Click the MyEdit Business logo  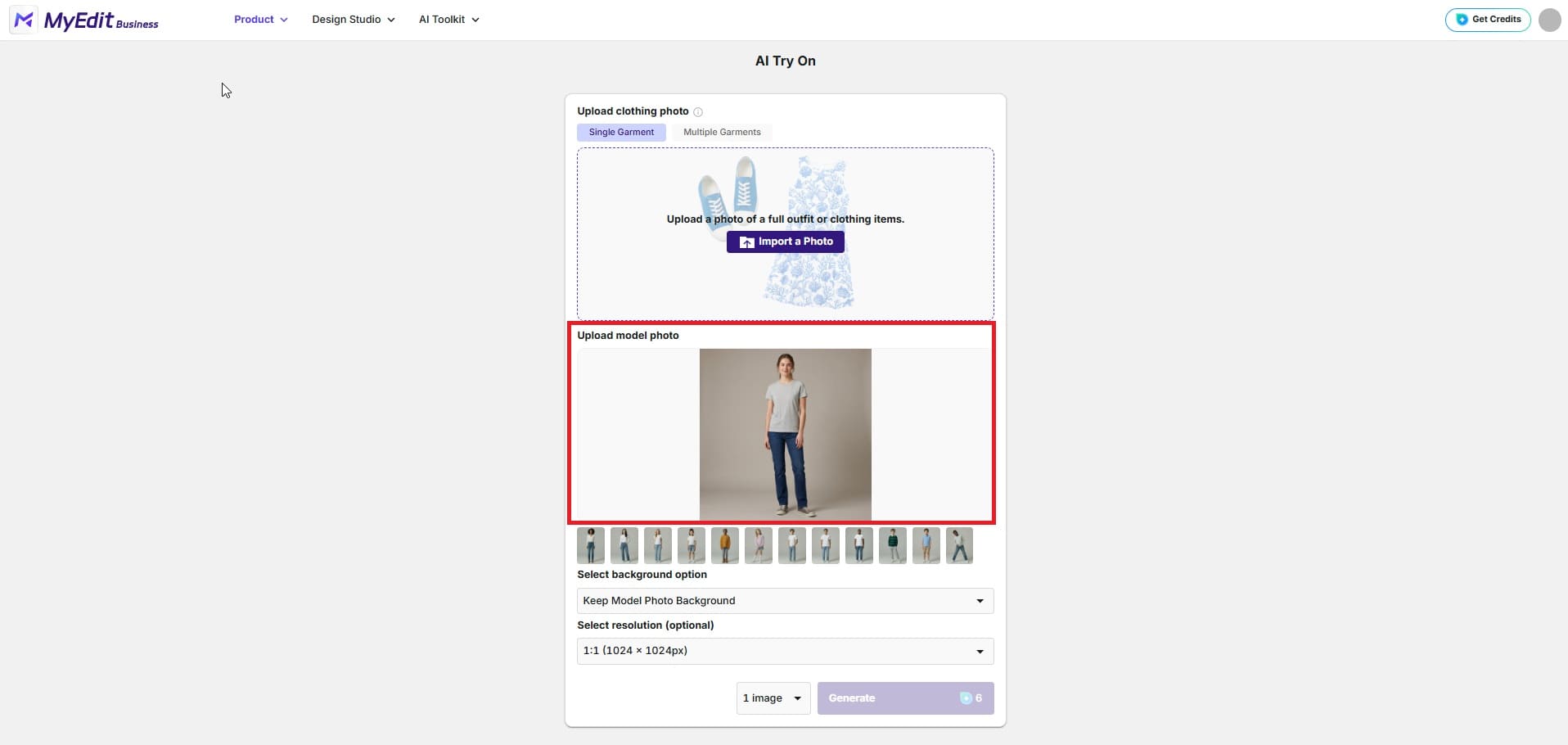pos(84,20)
